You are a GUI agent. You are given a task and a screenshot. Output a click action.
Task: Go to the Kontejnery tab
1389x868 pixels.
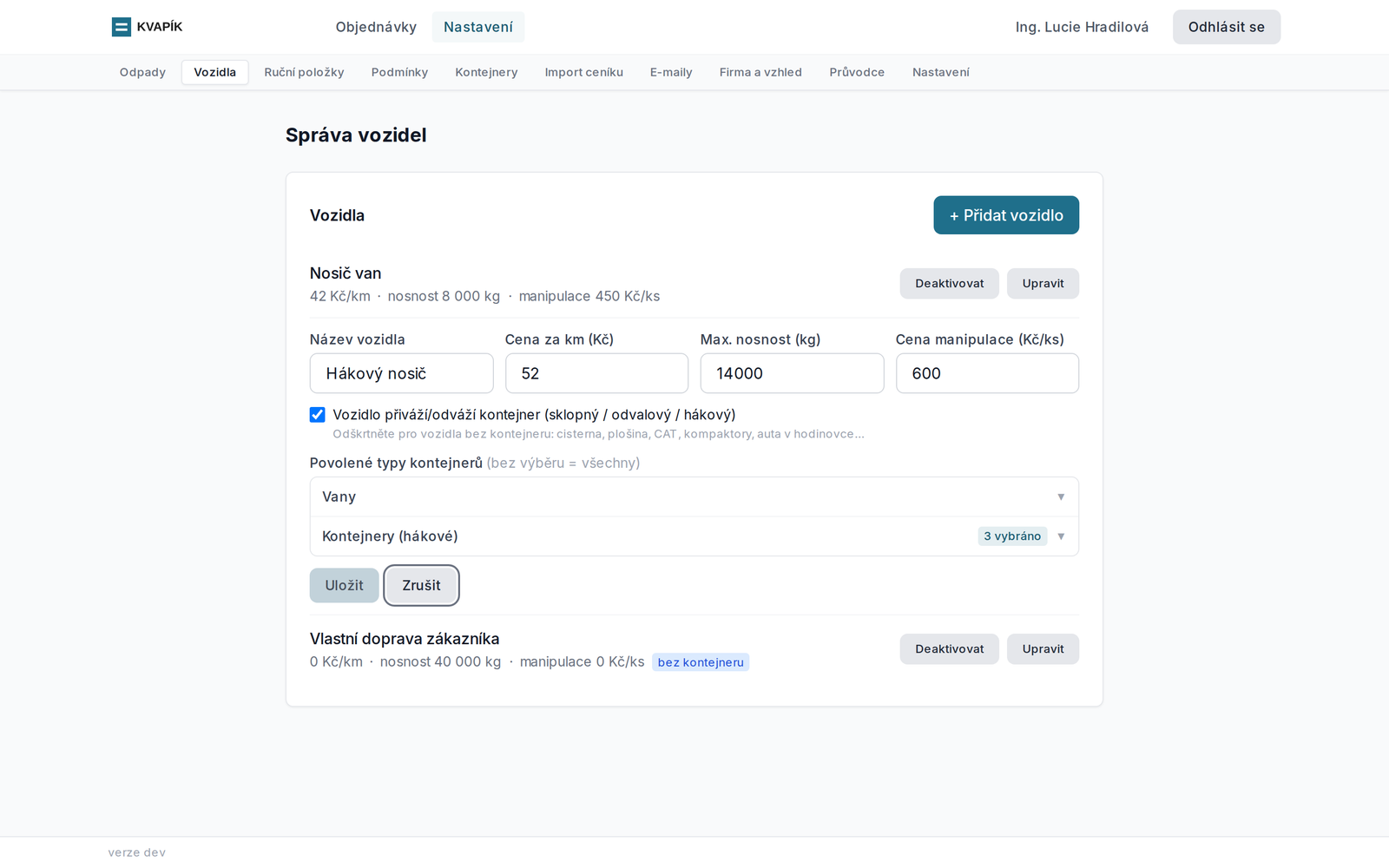(486, 72)
